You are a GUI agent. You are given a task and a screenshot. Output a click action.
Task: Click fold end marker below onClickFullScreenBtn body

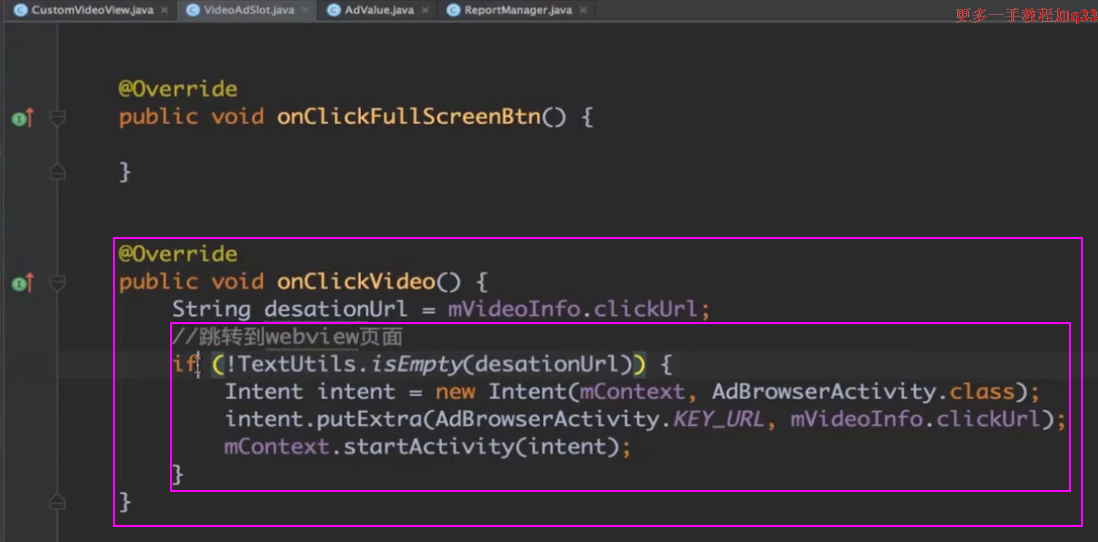pyautogui.click(x=57, y=173)
